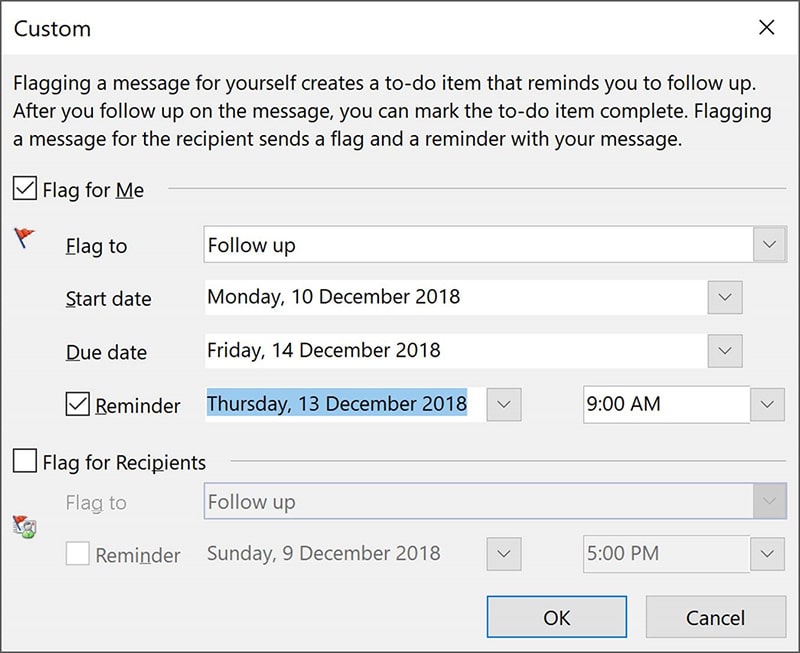Open recipients Flag to dropdown arrow
The width and height of the screenshot is (800, 653).
(x=769, y=501)
